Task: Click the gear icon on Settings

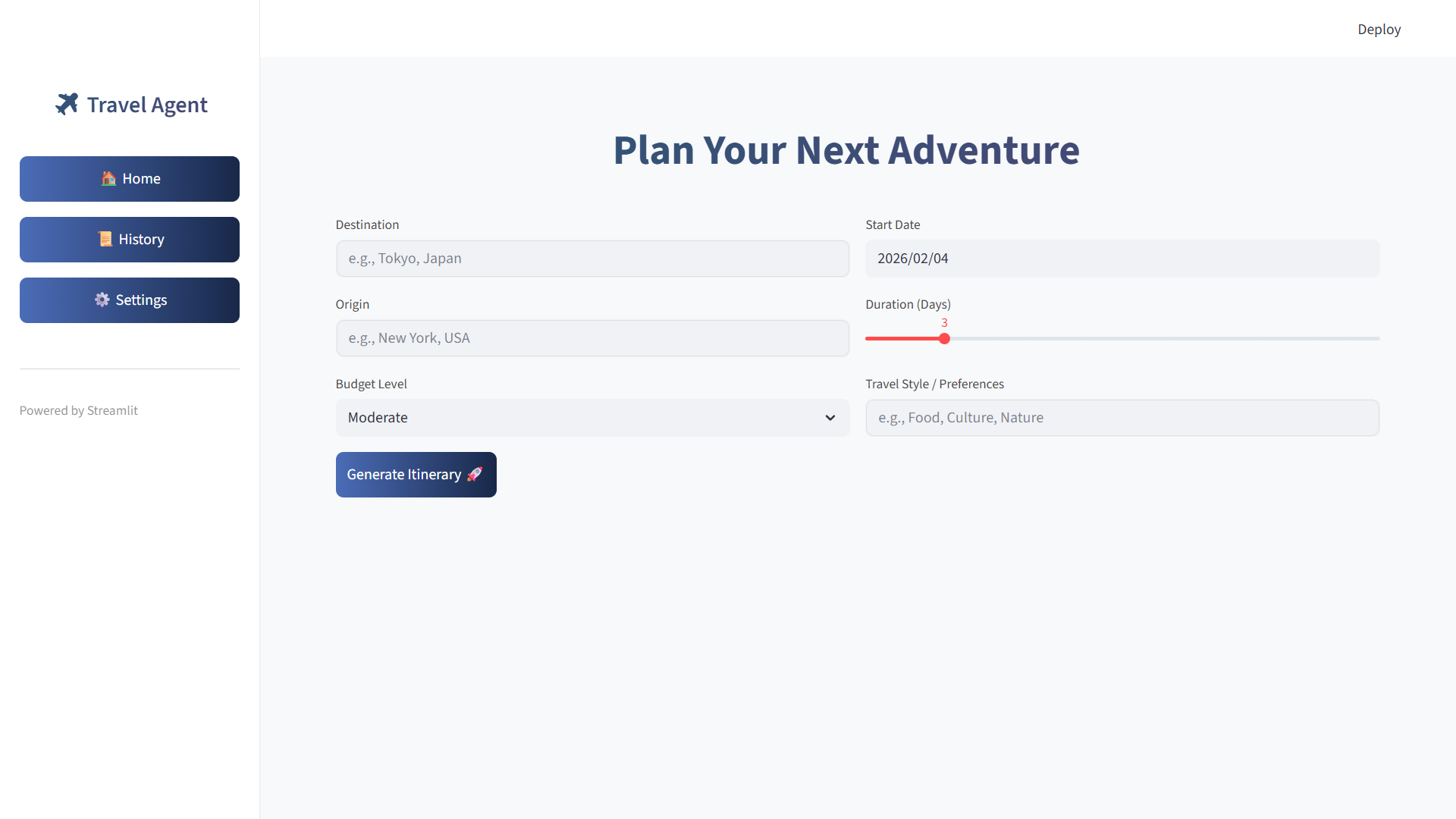Action: [x=102, y=300]
